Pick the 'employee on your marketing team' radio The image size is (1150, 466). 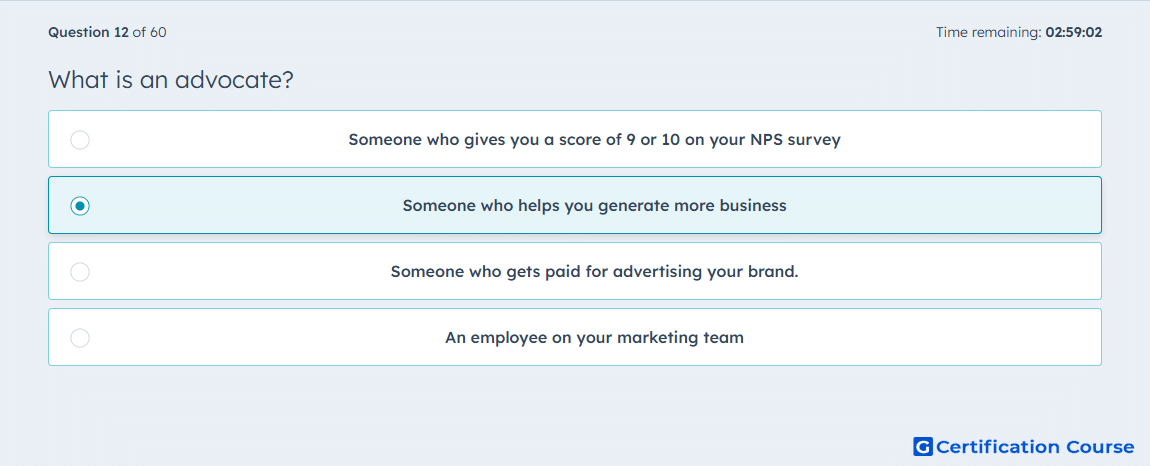(80, 338)
